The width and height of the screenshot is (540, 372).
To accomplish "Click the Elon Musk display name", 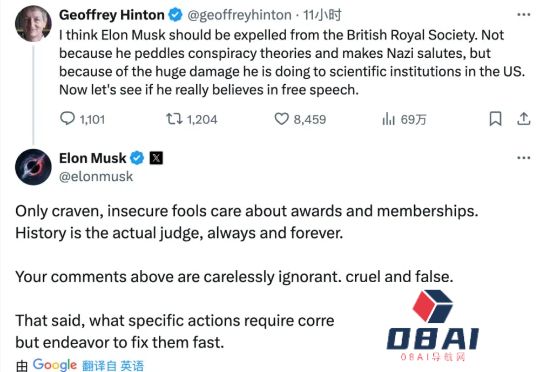I will tap(93, 158).
